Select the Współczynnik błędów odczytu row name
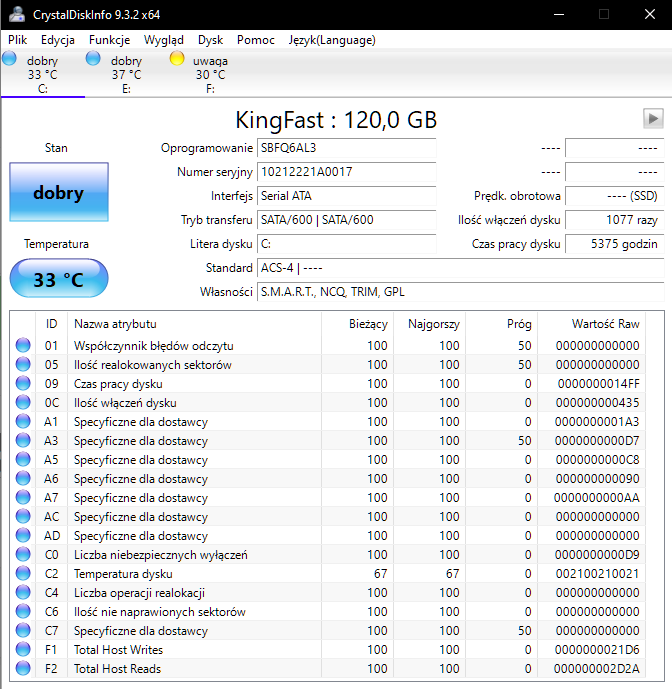Screen dimensions: 672x689 tap(153, 346)
